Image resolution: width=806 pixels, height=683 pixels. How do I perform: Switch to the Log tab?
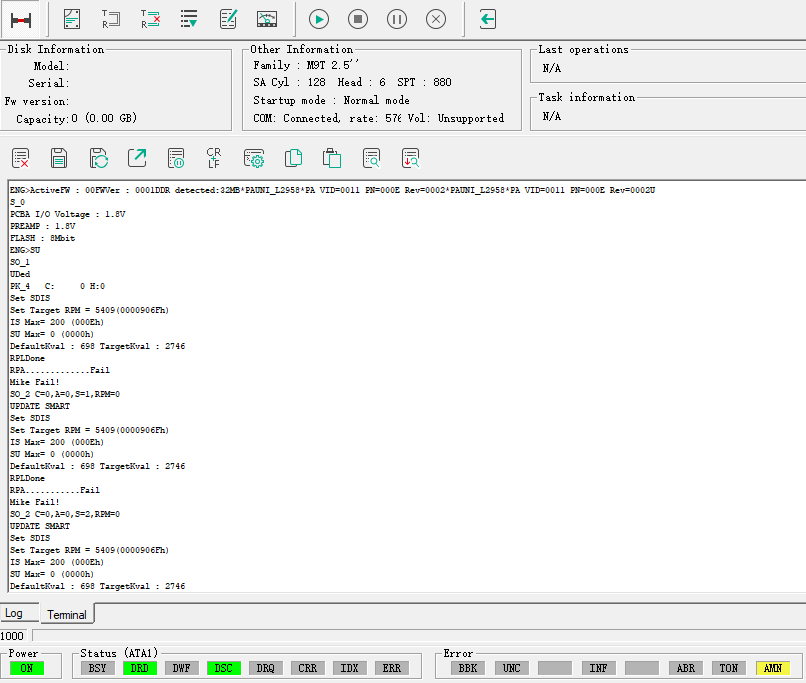point(14,613)
